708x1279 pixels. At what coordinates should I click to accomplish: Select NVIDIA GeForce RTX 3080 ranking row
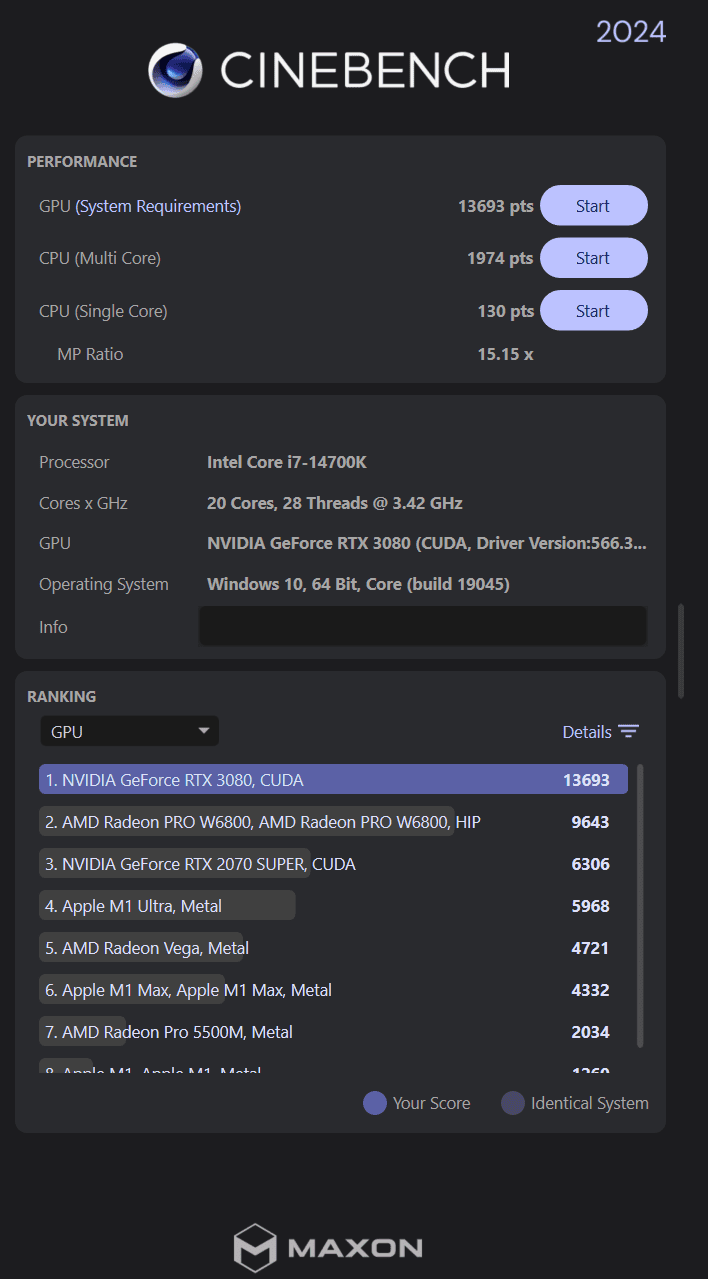pyautogui.click(x=333, y=780)
